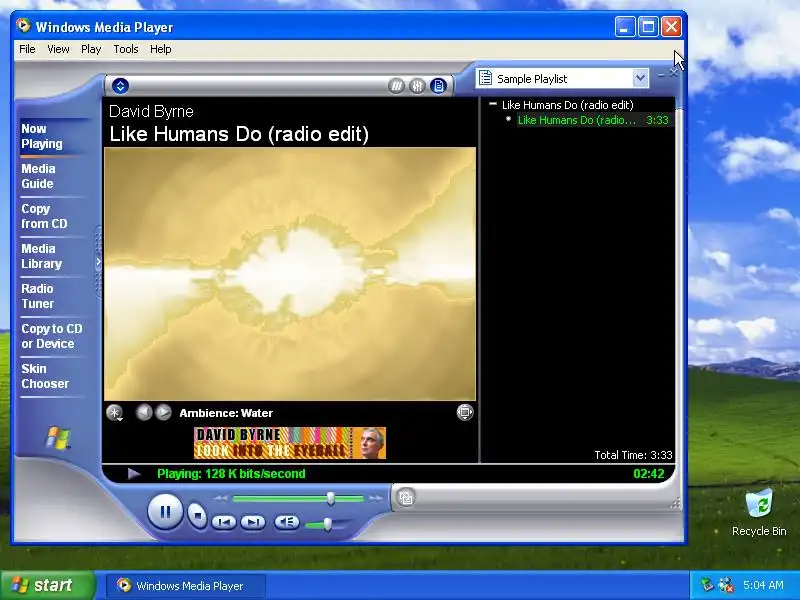Skip to the next track
The height and width of the screenshot is (600, 800).
253,522
